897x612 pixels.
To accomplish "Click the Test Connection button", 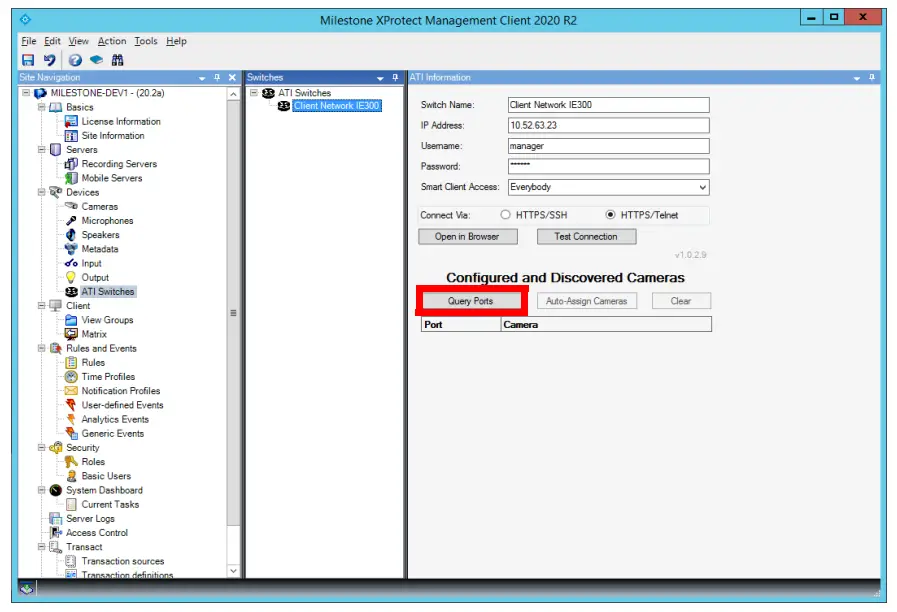I will [x=586, y=236].
